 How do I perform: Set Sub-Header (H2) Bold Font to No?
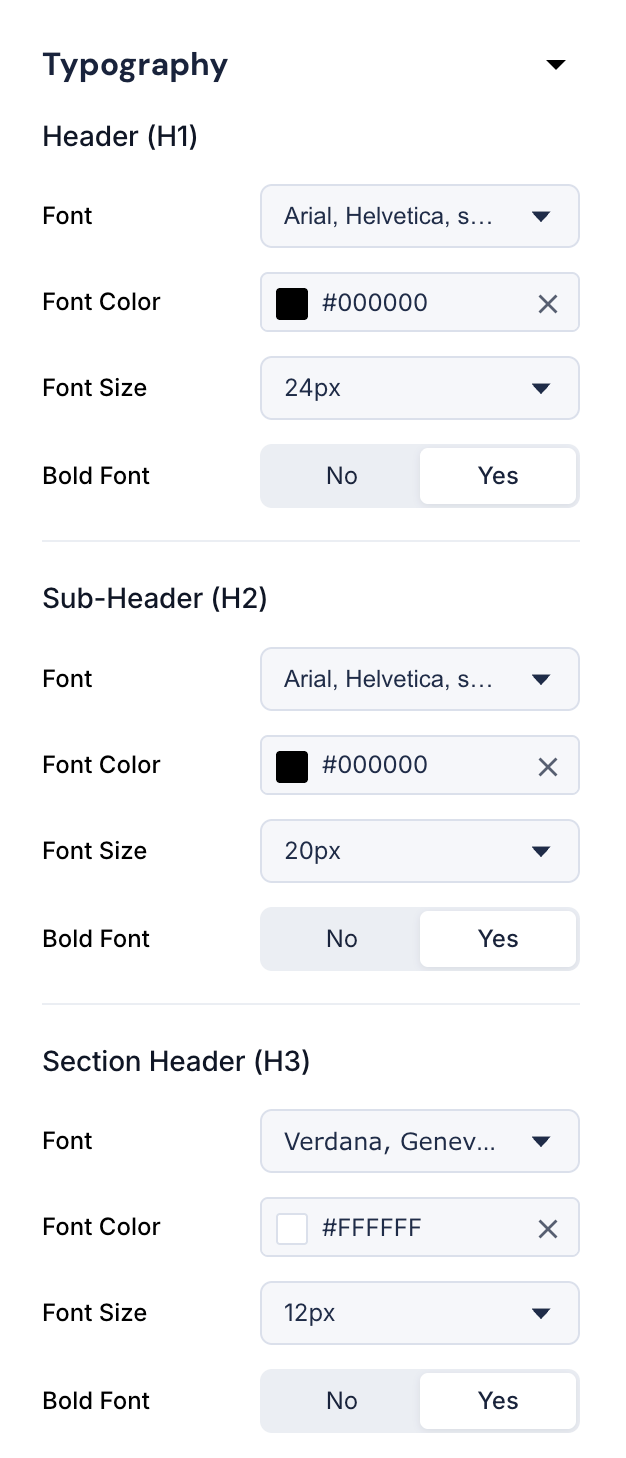[x=341, y=939]
